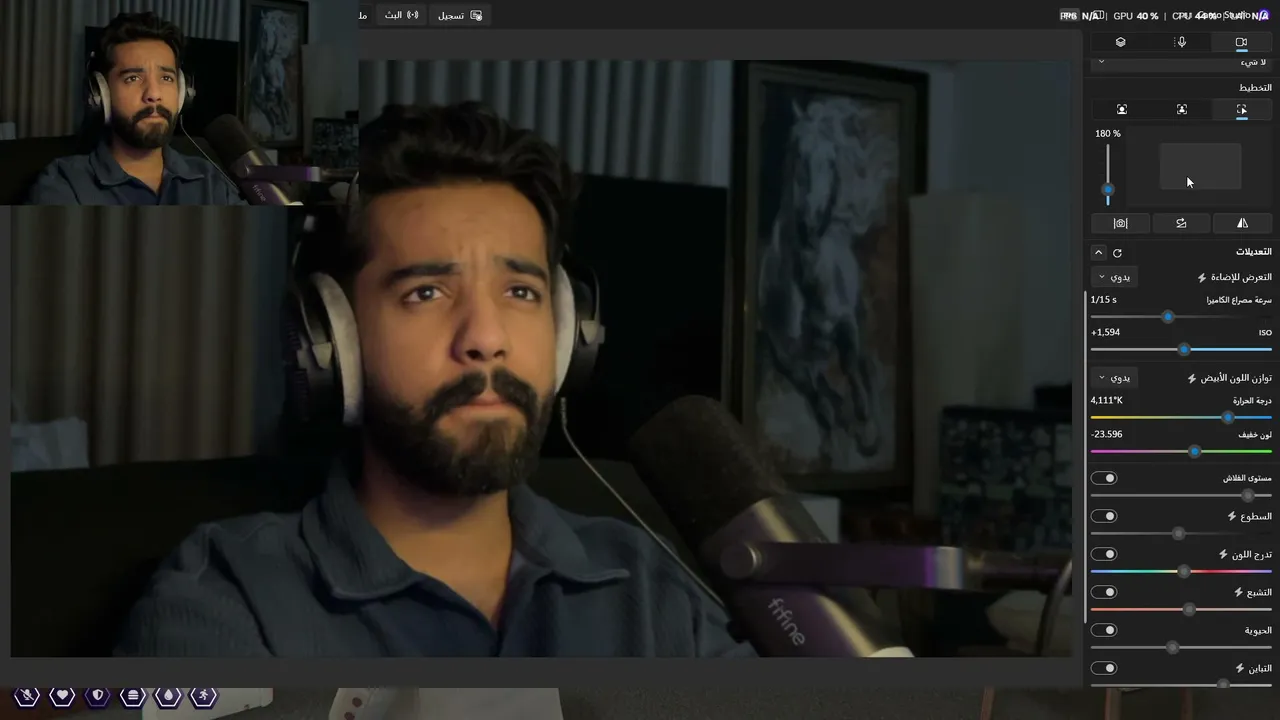
Task: Toggle the مستوى الفلاش flash level switch
Action: coord(1104,478)
